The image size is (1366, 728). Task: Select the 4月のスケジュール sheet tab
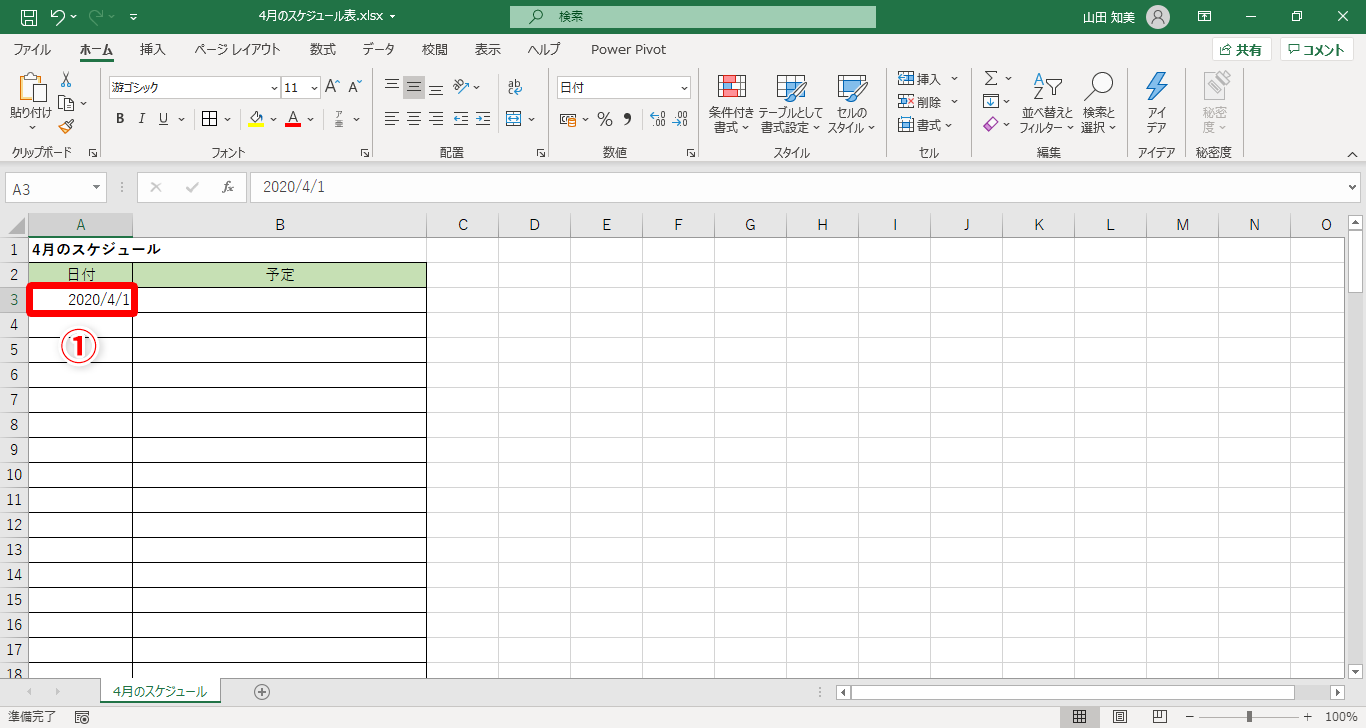coord(160,691)
